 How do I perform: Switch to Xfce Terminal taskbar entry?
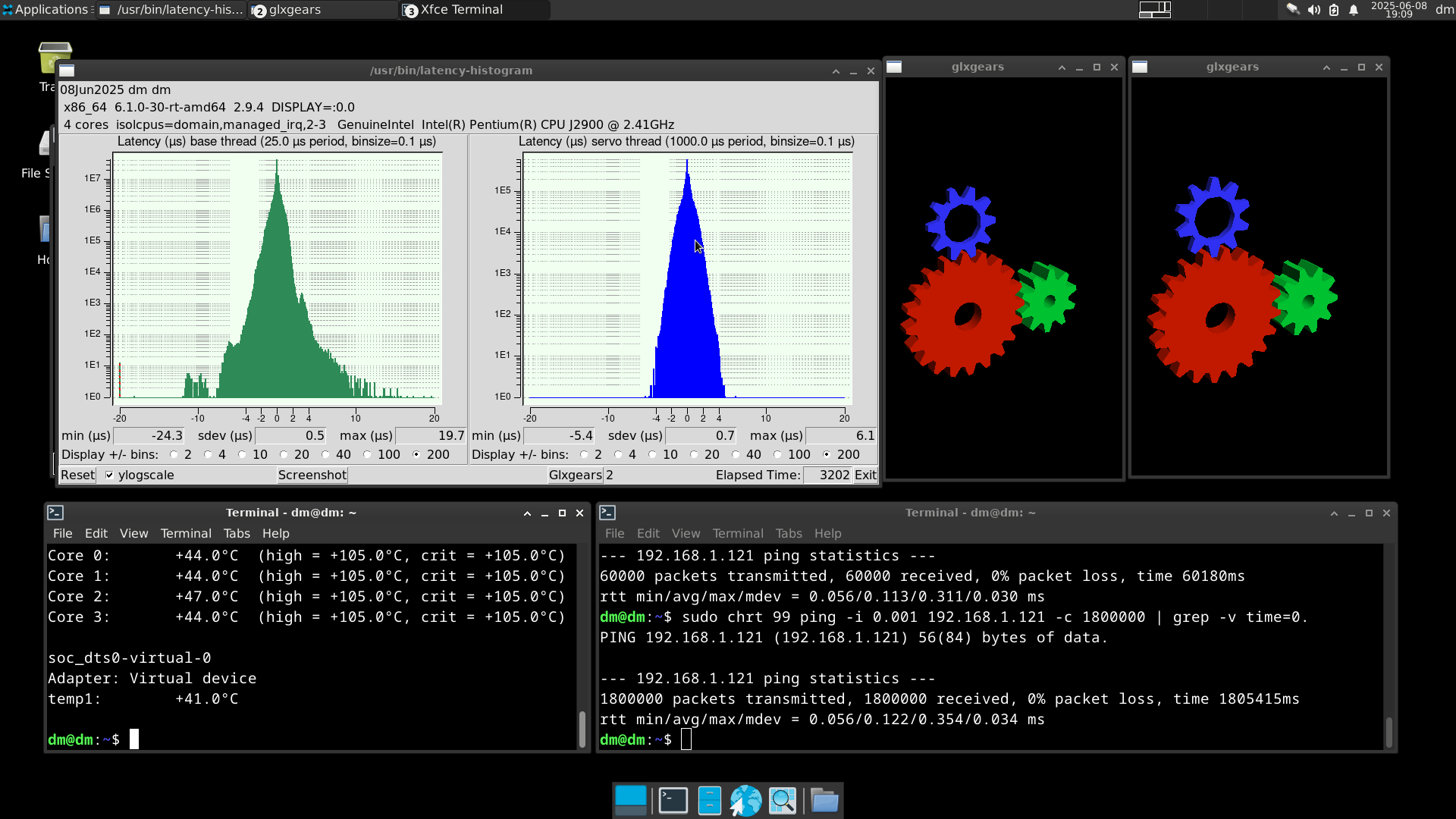click(474, 10)
